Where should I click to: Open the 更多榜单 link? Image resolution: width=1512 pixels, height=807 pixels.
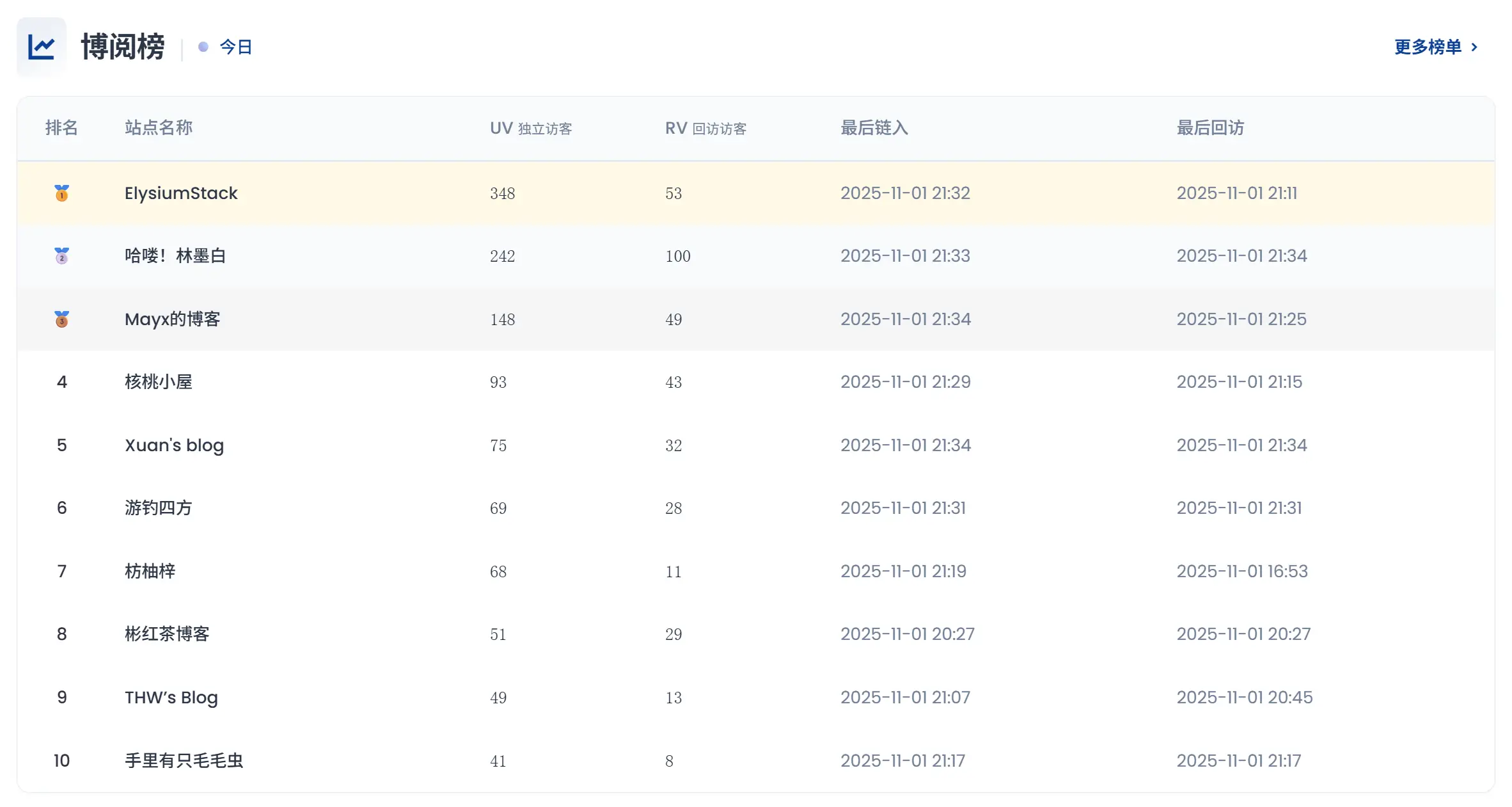coord(1428,47)
